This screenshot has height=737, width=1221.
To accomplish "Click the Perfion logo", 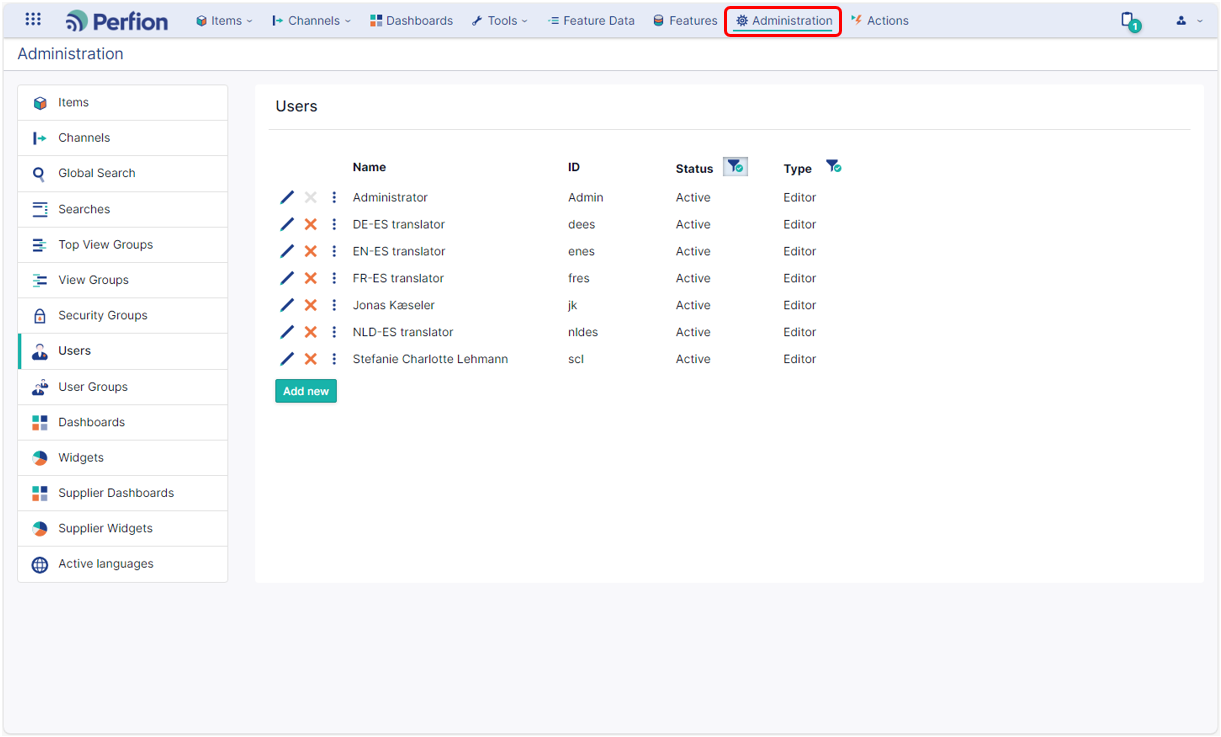I will point(116,20).
